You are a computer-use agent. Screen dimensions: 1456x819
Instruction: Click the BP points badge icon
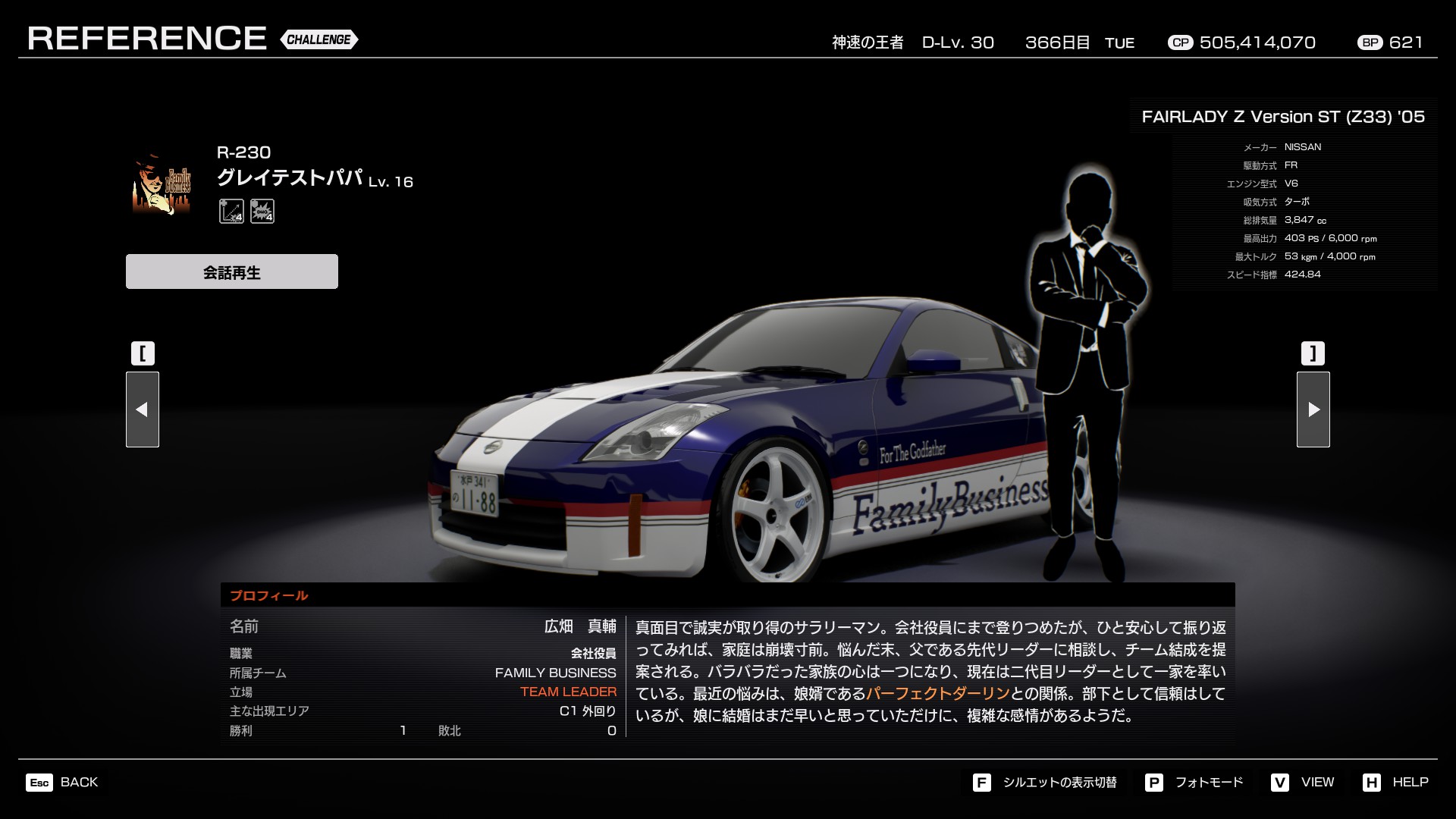1370,43
